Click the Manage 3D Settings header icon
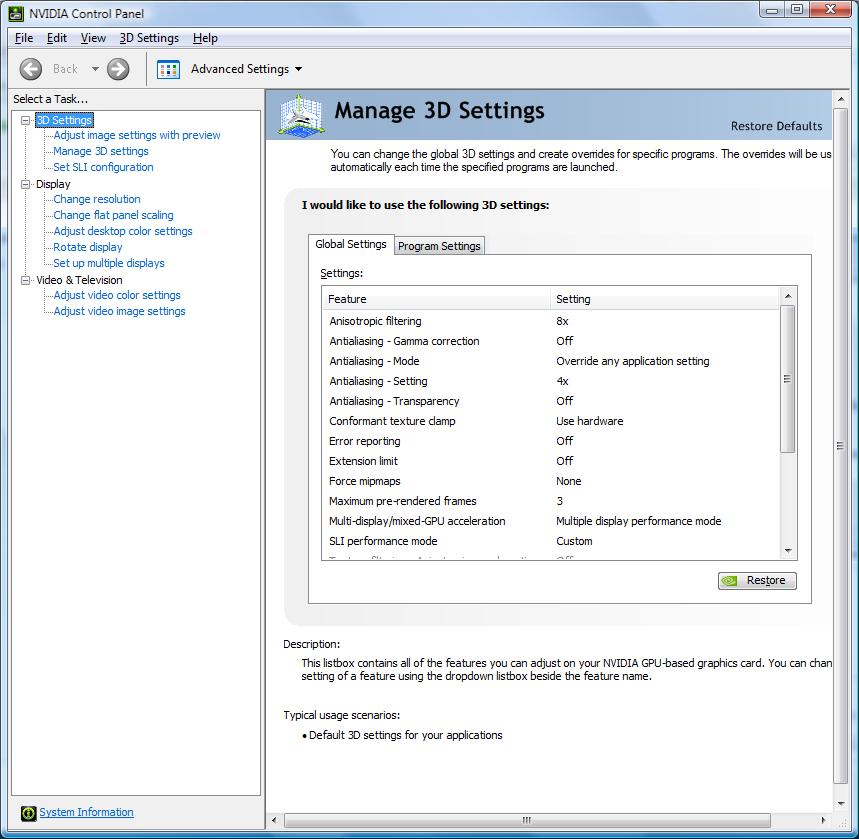 300,115
